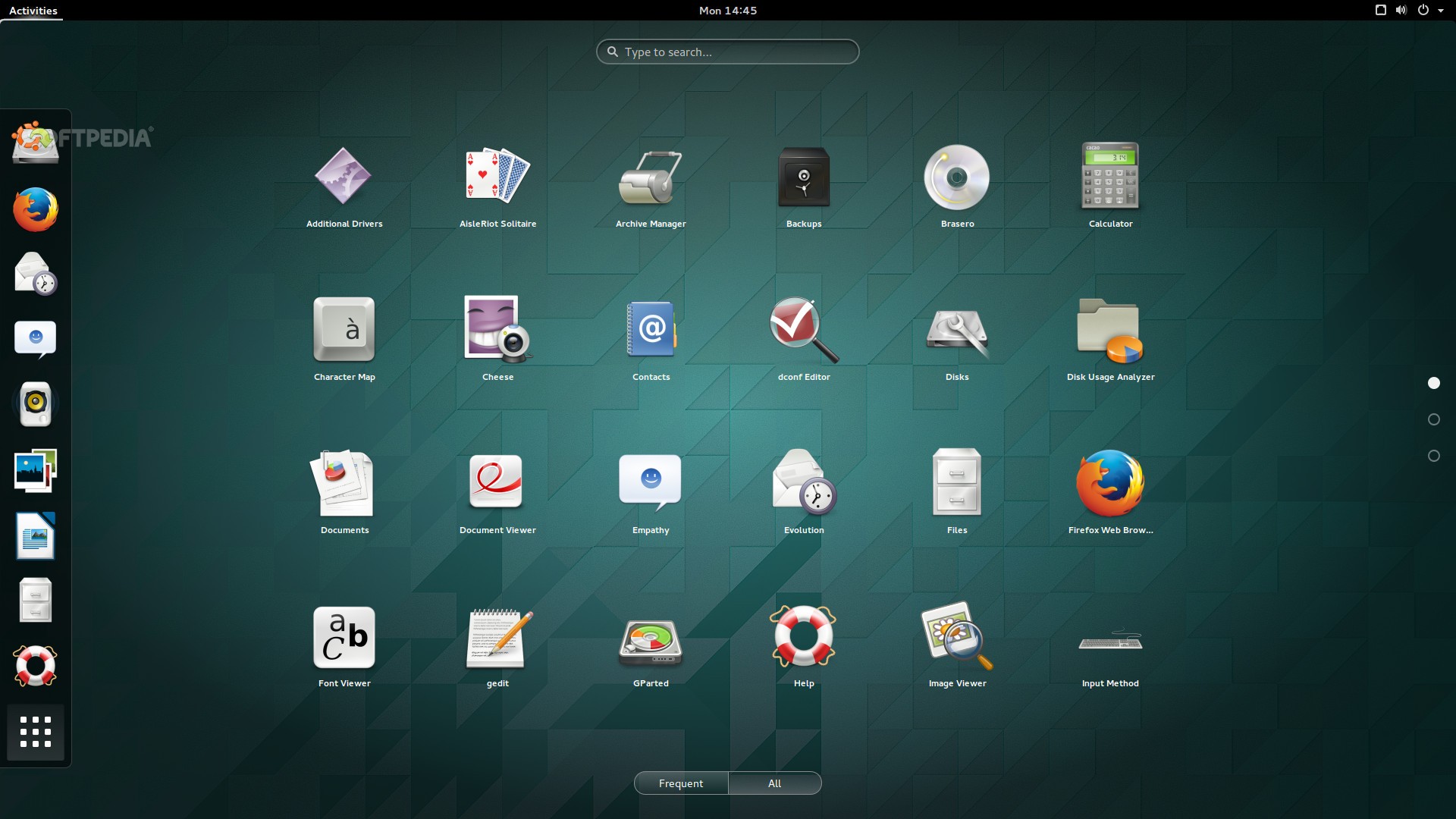Click Activities in top bar
This screenshot has height=819, width=1456.
pos(33,11)
